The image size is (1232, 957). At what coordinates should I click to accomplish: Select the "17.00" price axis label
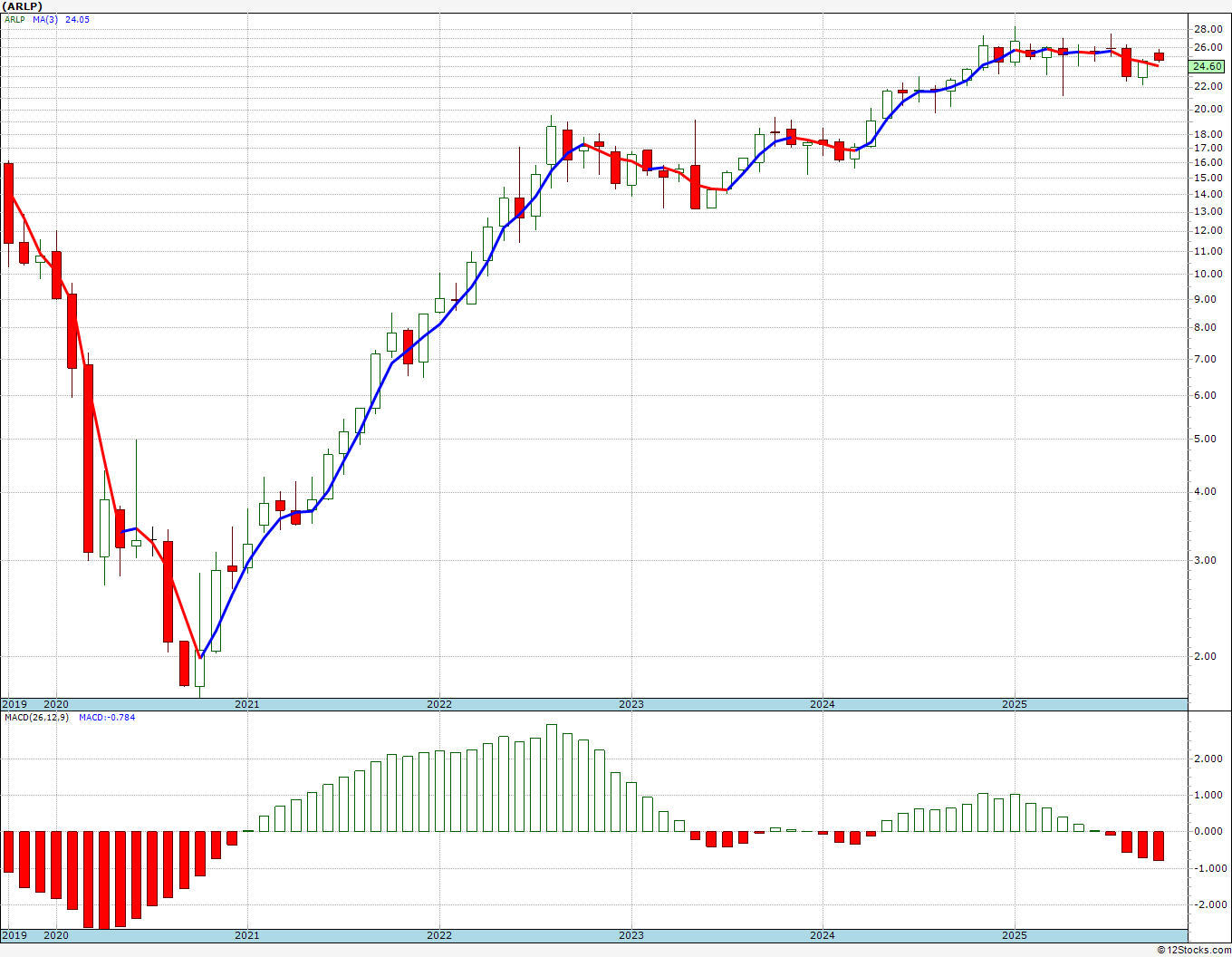coord(1208,148)
